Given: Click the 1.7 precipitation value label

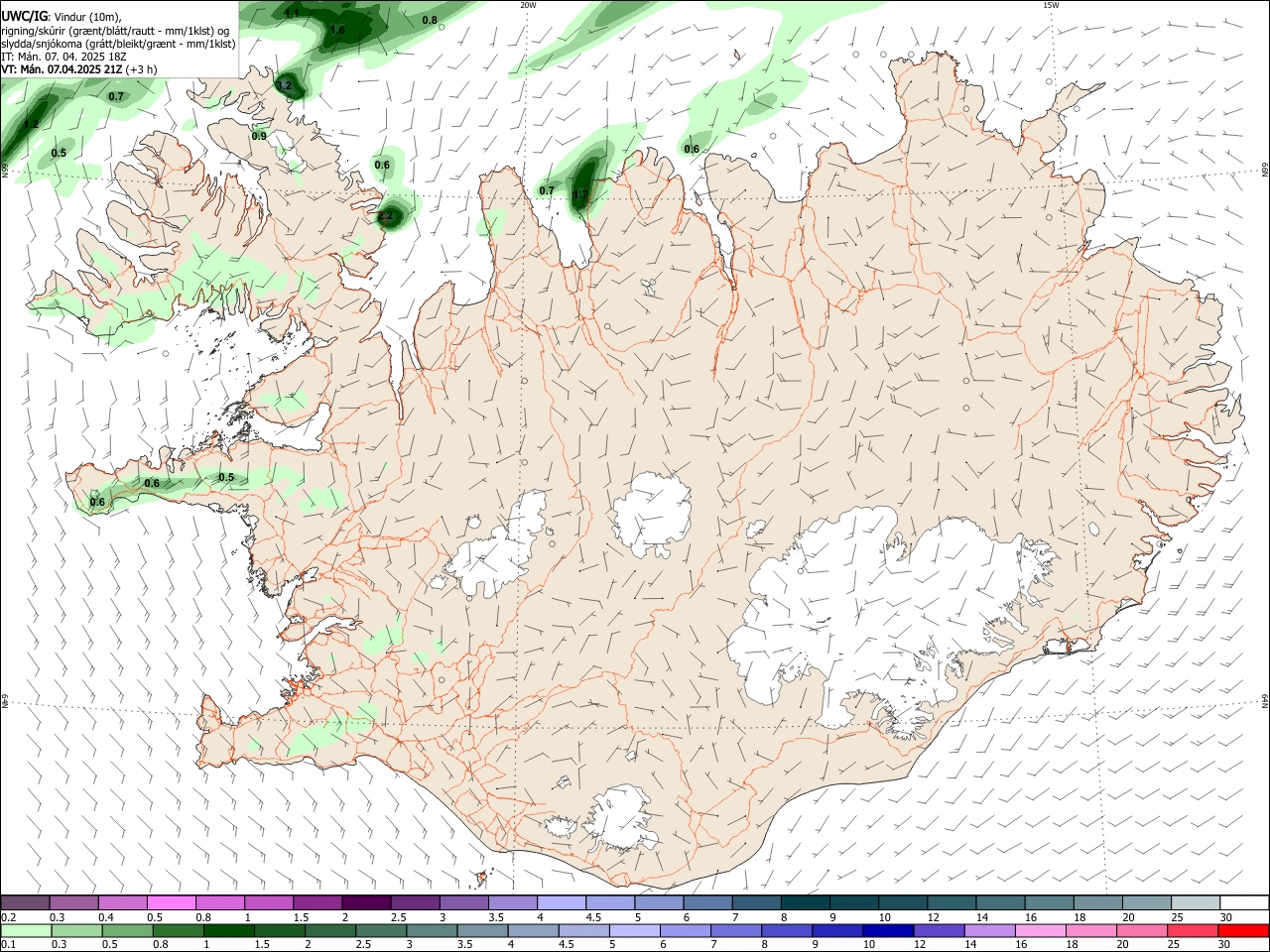Looking at the screenshot, I should click(x=581, y=194).
